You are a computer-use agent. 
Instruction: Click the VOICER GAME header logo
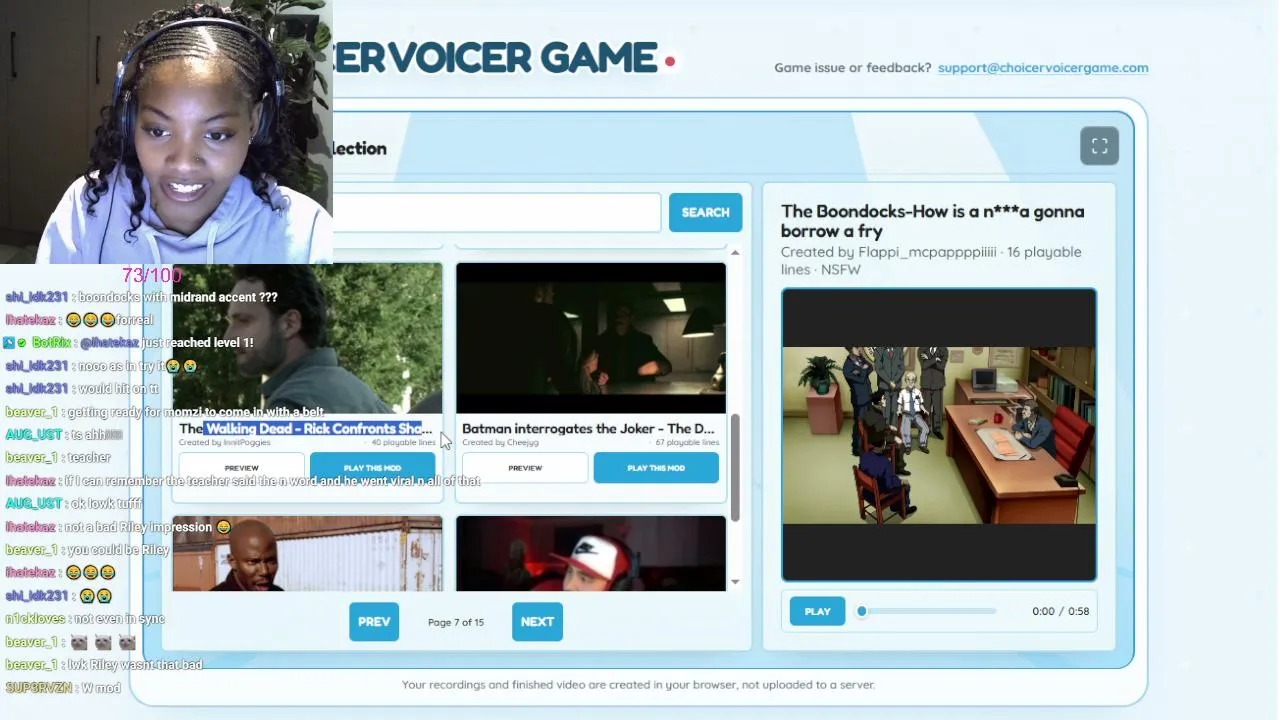click(x=495, y=57)
